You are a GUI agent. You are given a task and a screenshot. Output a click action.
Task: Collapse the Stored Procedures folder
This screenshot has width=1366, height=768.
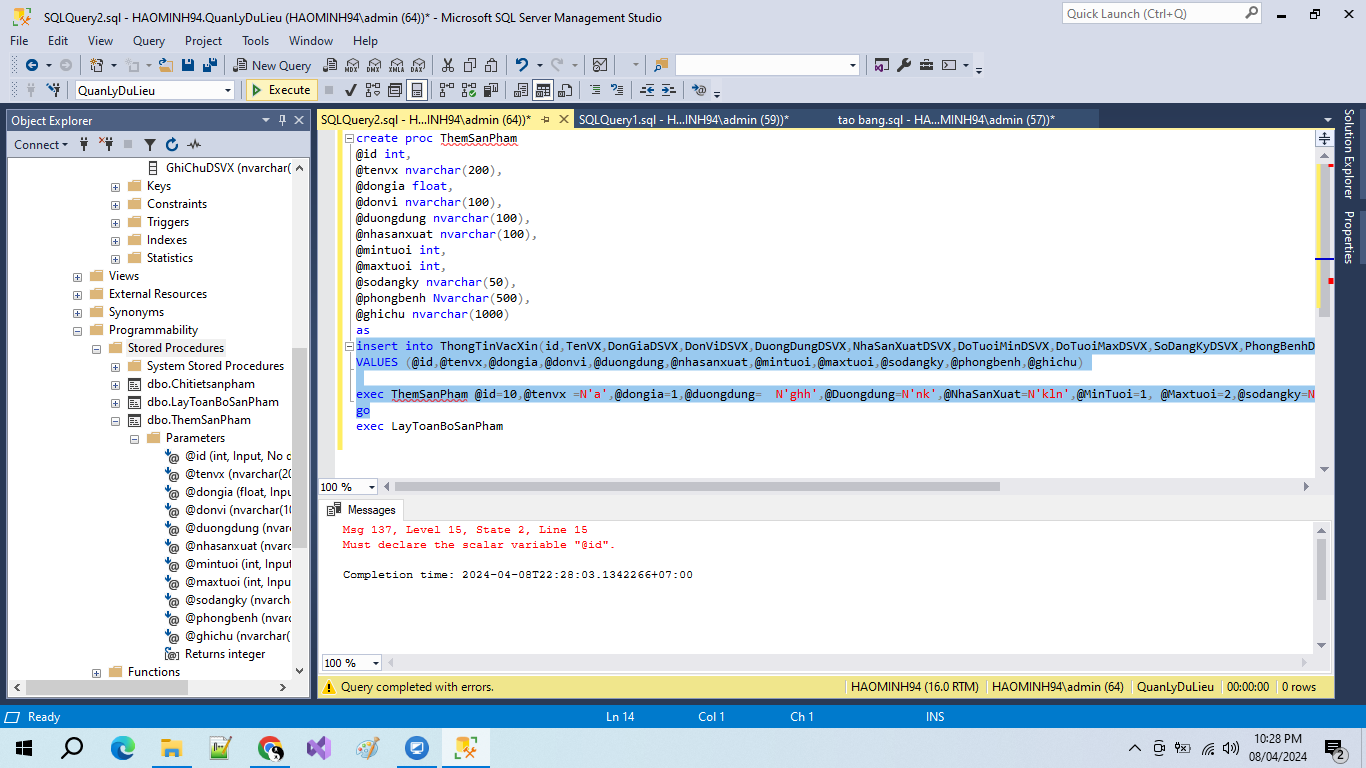point(97,348)
